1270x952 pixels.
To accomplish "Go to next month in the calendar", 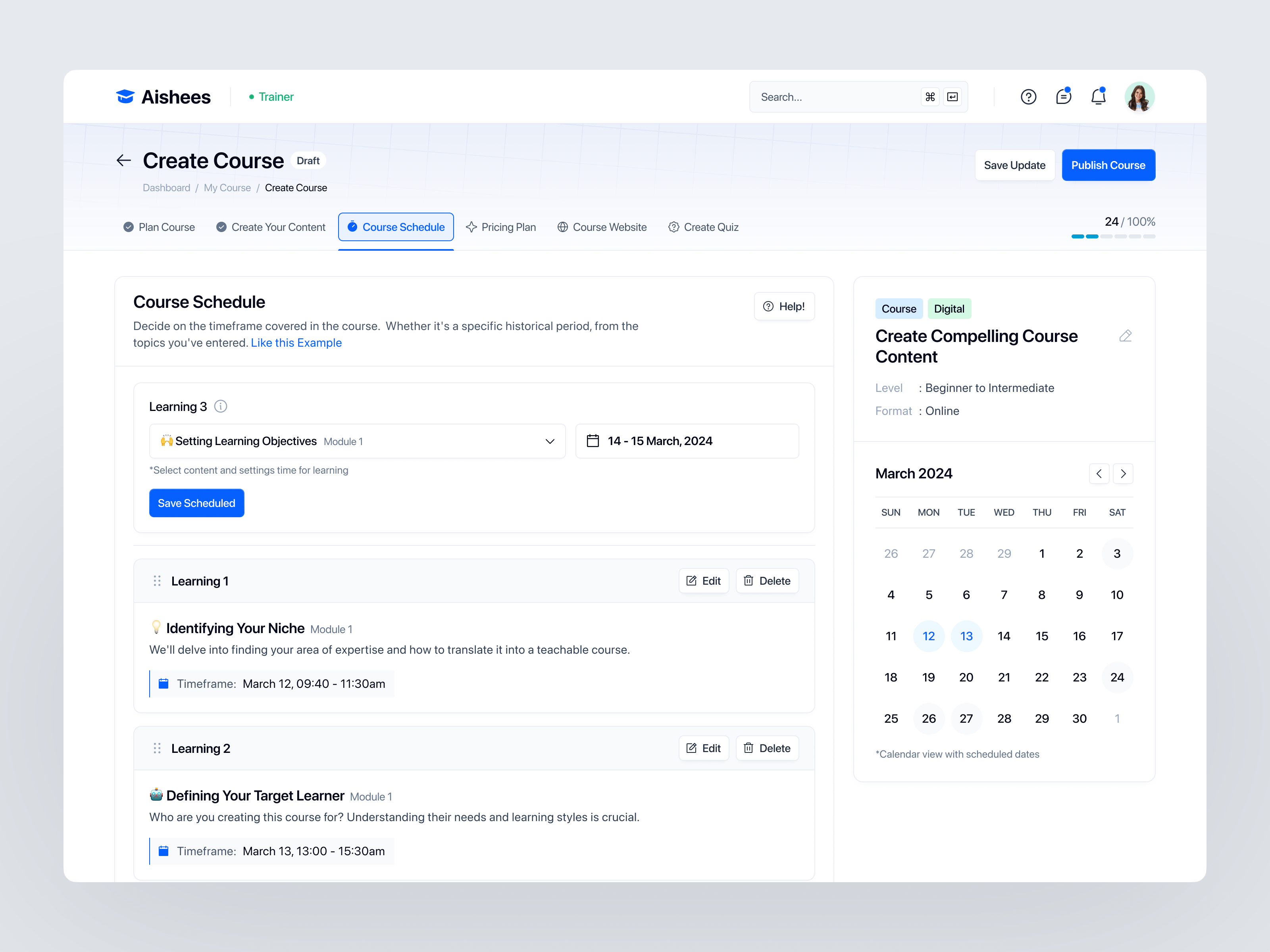I will pyautogui.click(x=1123, y=473).
